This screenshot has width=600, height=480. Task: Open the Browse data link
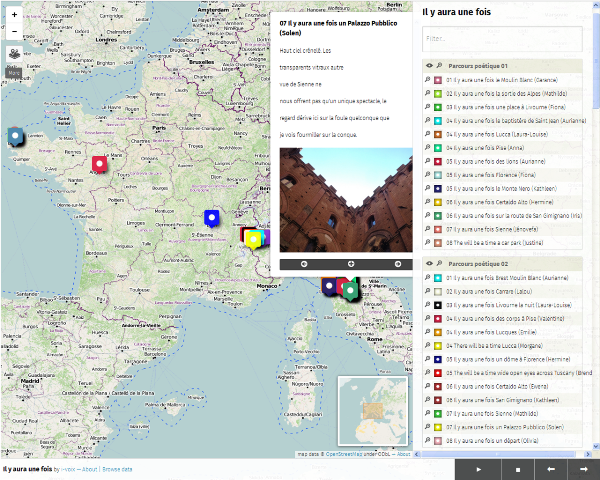click(117, 469)
